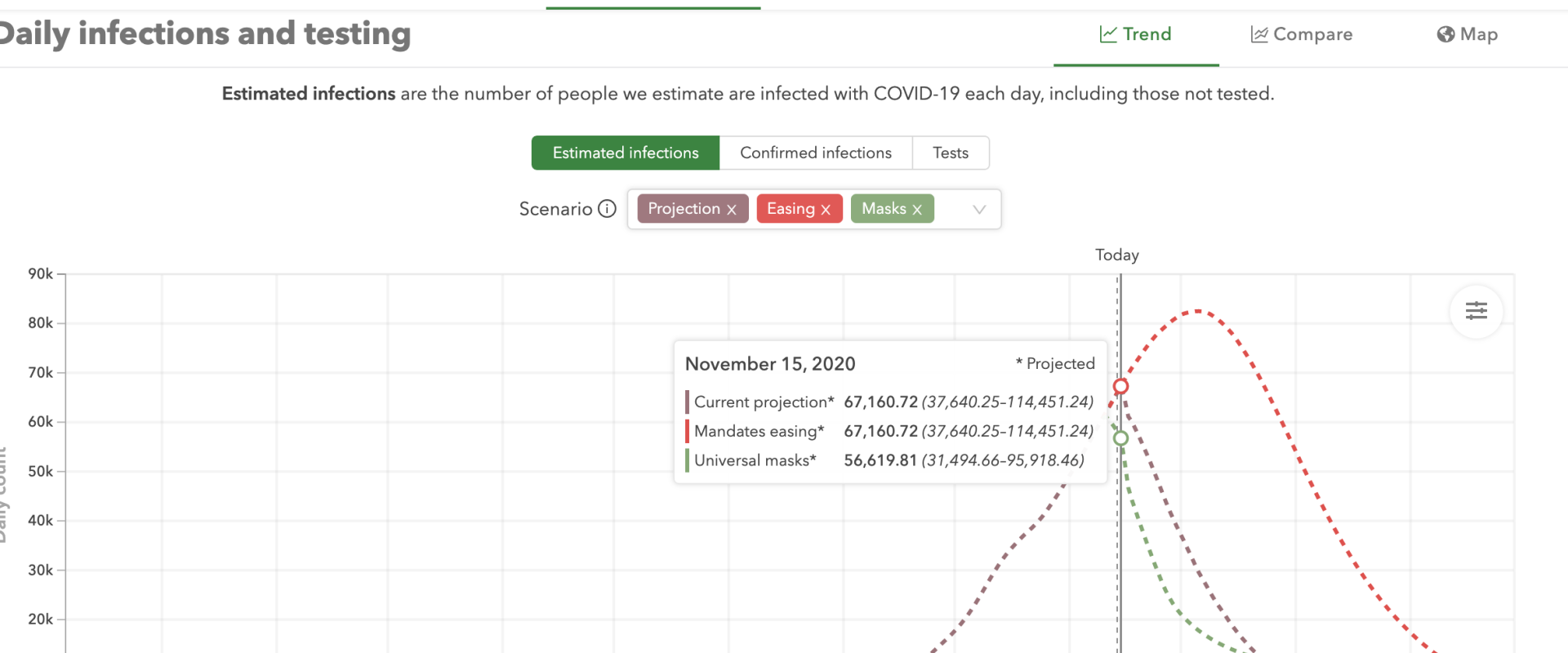1568x653 pixels.
Task: Click the red Mandates easing data point
Action: (x=1120, y=386)
